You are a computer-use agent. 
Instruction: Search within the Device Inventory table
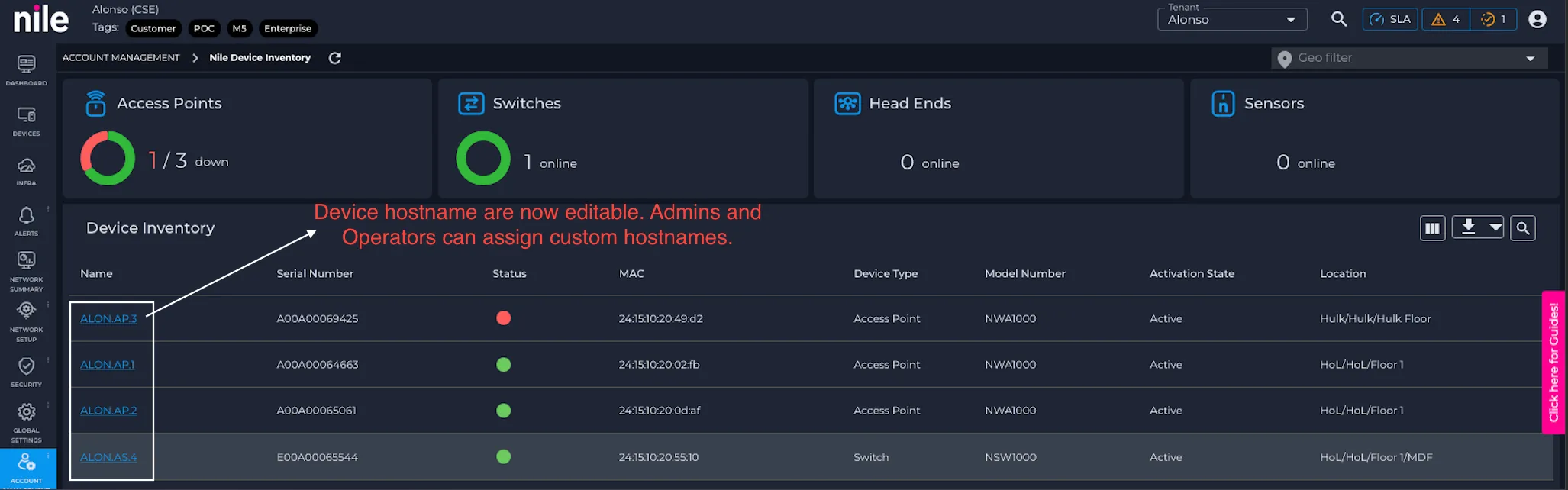tap(1523, 228)
